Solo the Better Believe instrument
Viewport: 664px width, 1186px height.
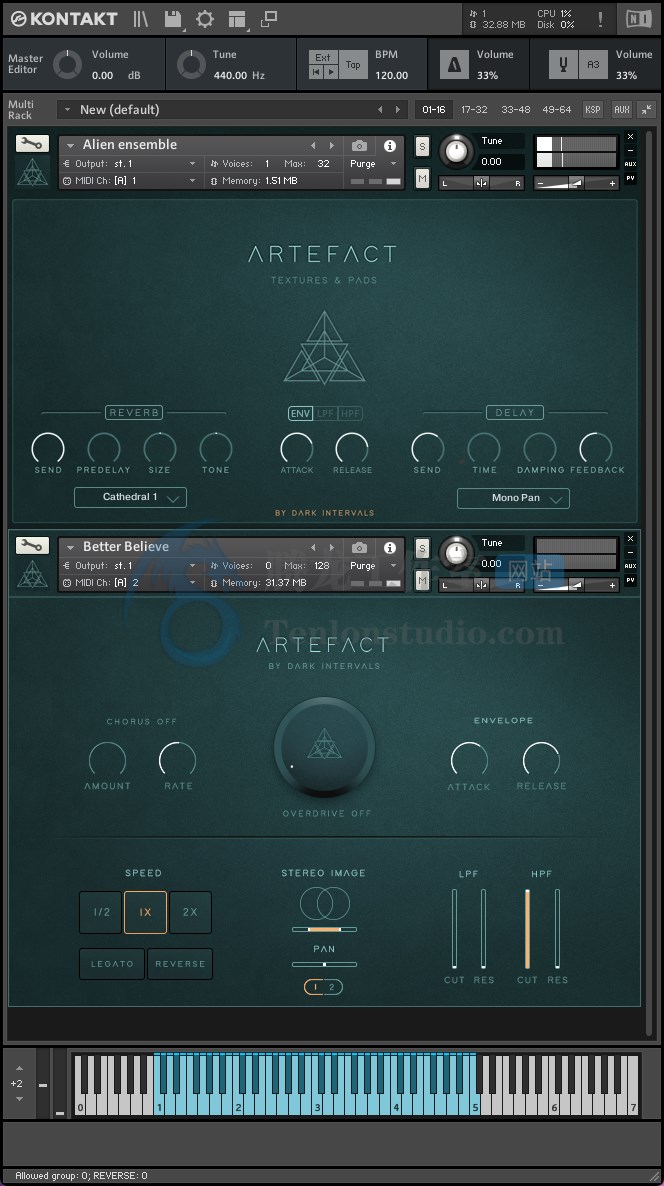(422, 548)
